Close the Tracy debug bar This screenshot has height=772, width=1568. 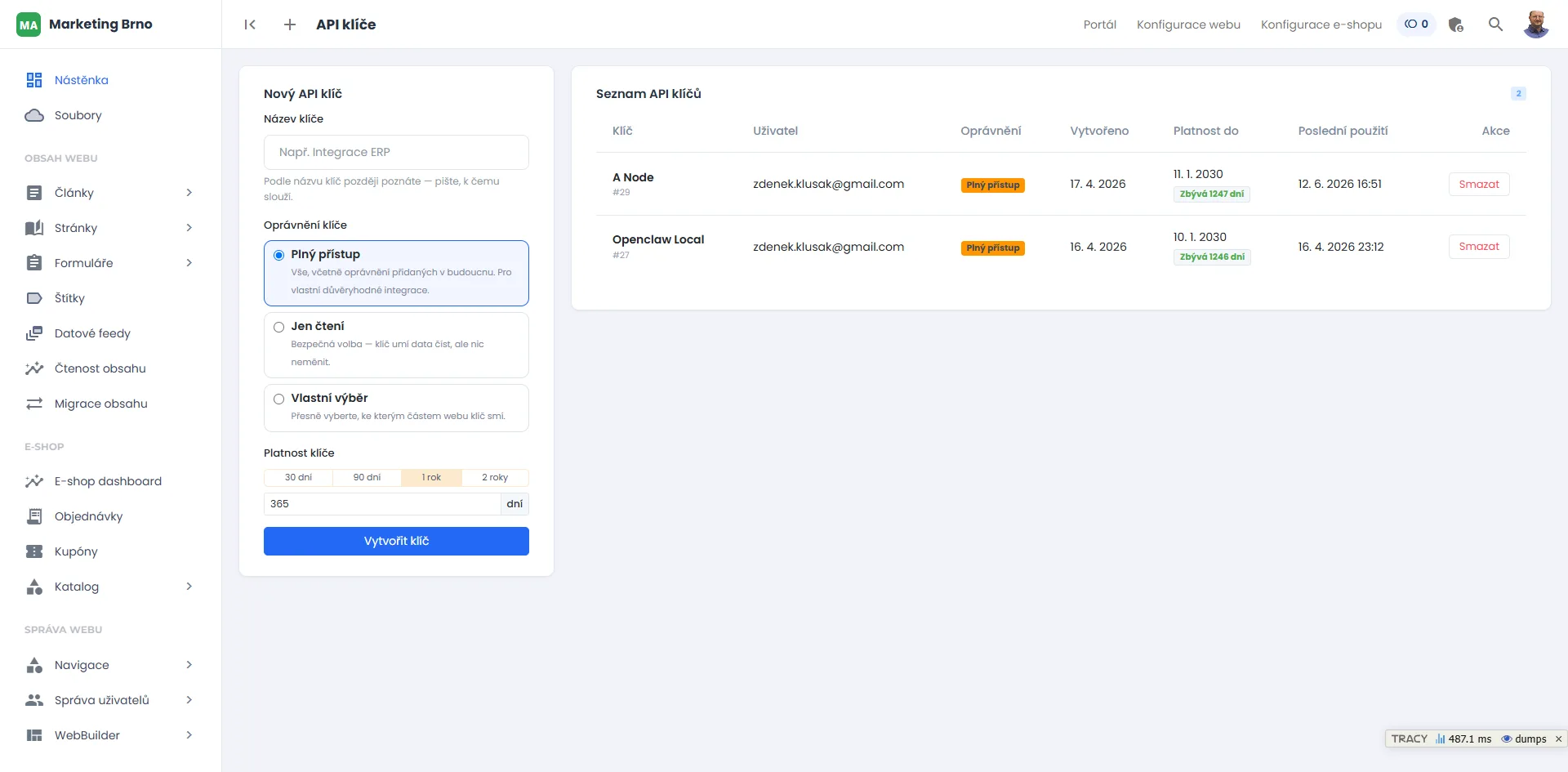click(1558, 739)
